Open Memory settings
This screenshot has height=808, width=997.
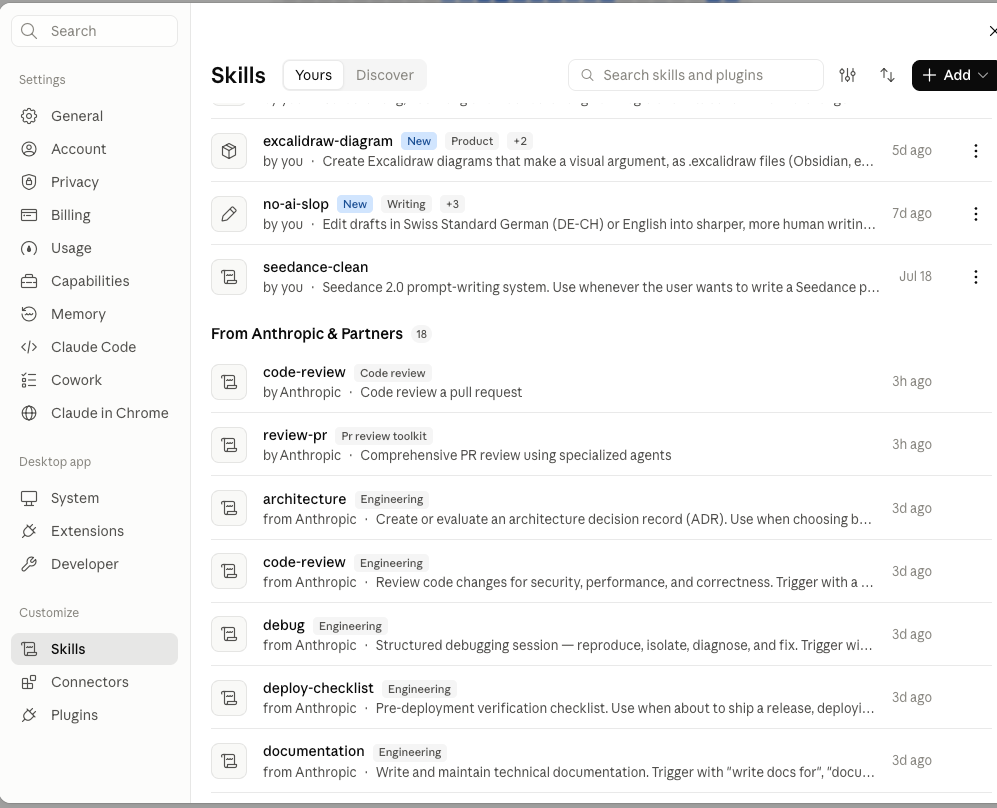[x=94, y=314]
